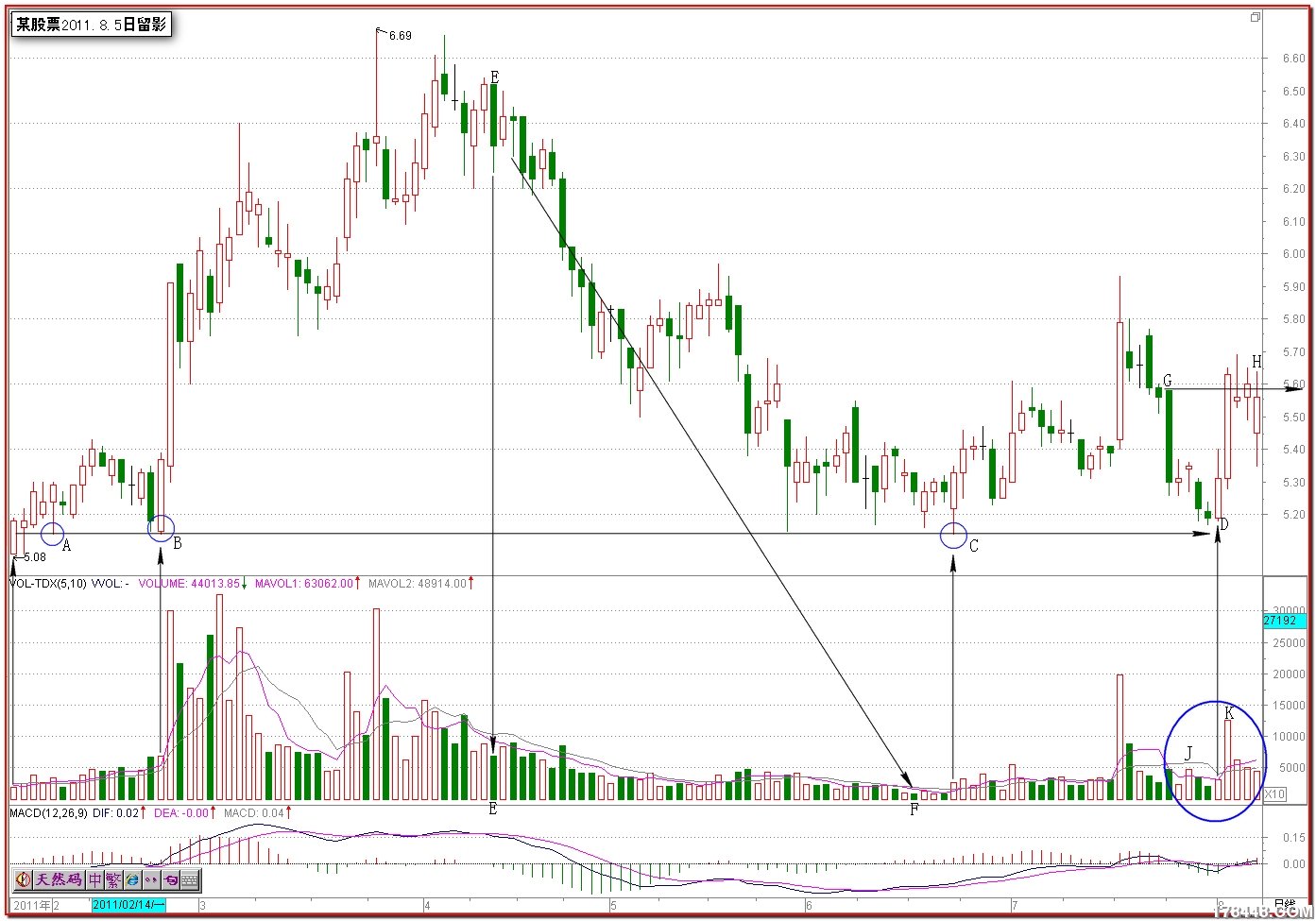The height and width of the screenshot is (921, 1316).
Task: Click the input method logo icon
Action: point(23,880)
